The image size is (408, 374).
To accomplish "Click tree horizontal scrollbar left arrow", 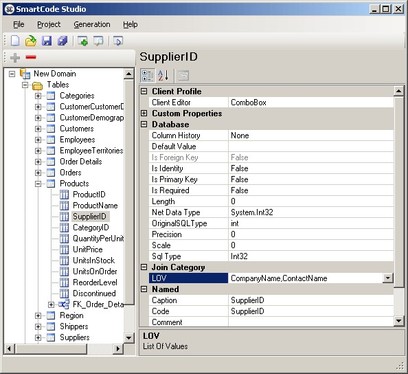I will point(9,349).
